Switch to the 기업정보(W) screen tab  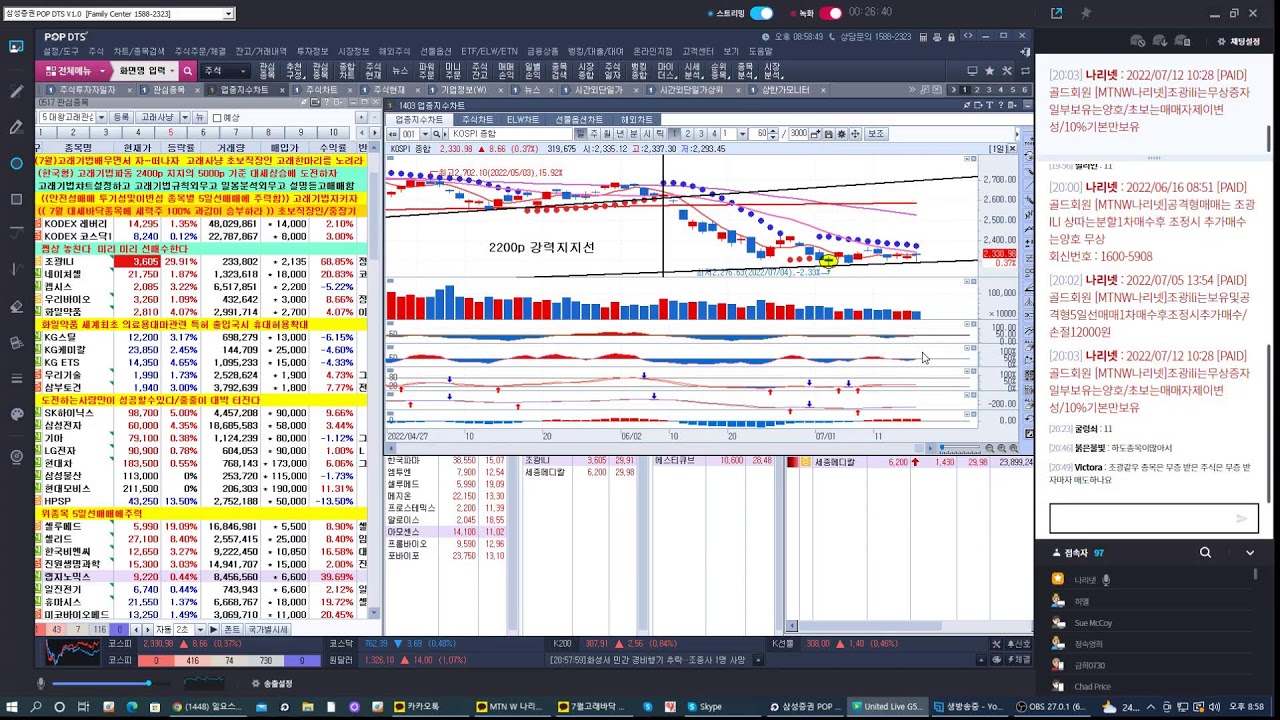(x=463, y=90)
